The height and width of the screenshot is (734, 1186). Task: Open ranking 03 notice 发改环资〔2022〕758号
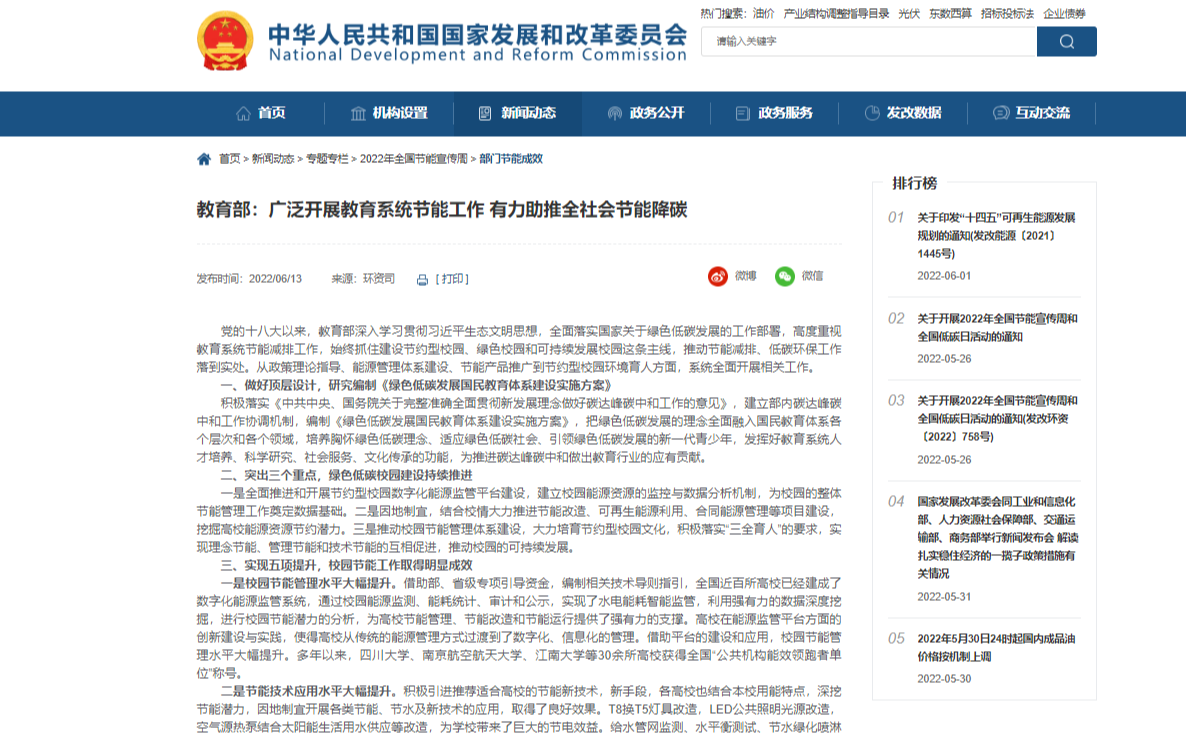coord(998,418)
